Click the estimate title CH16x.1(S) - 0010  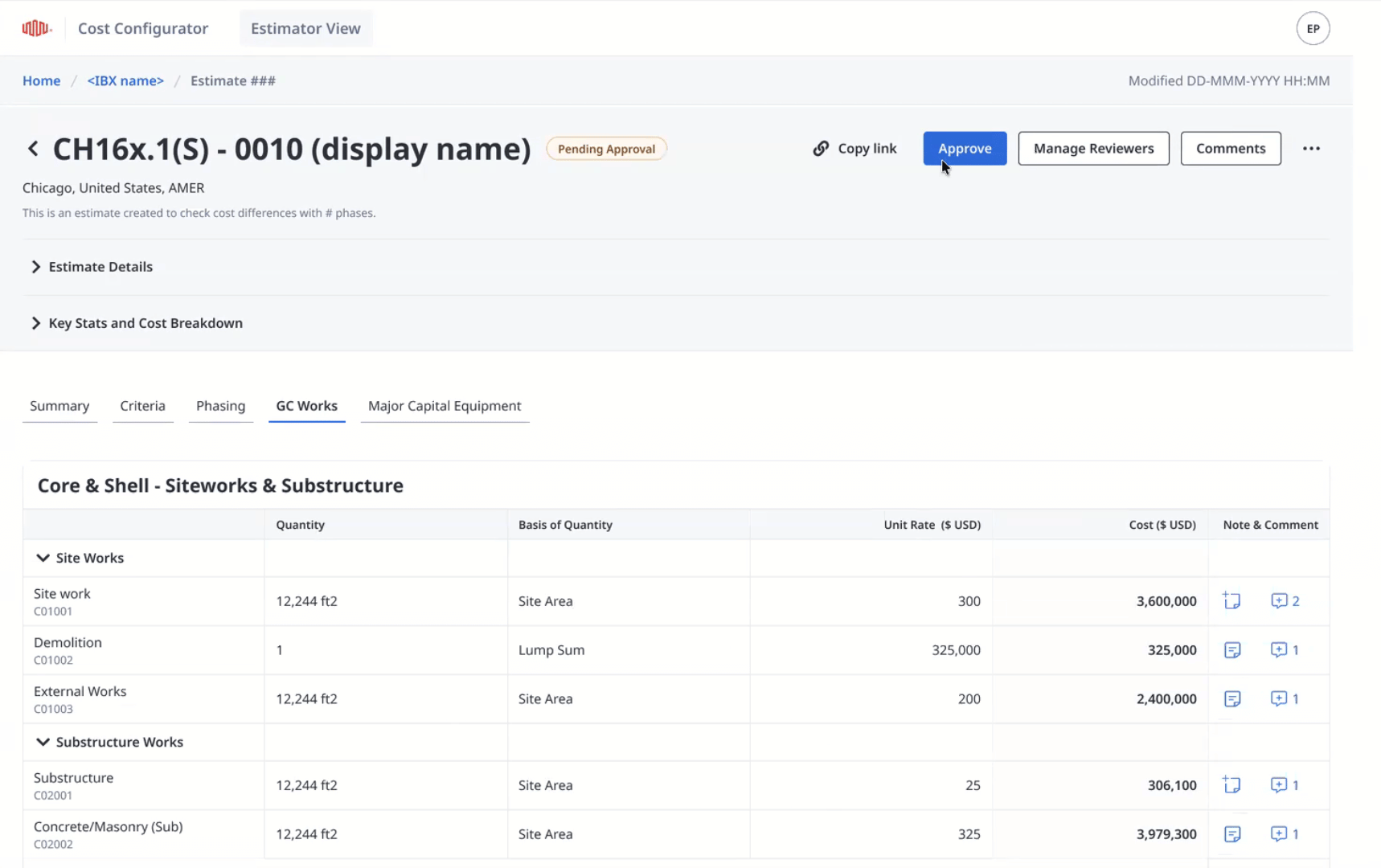(292, 149)
